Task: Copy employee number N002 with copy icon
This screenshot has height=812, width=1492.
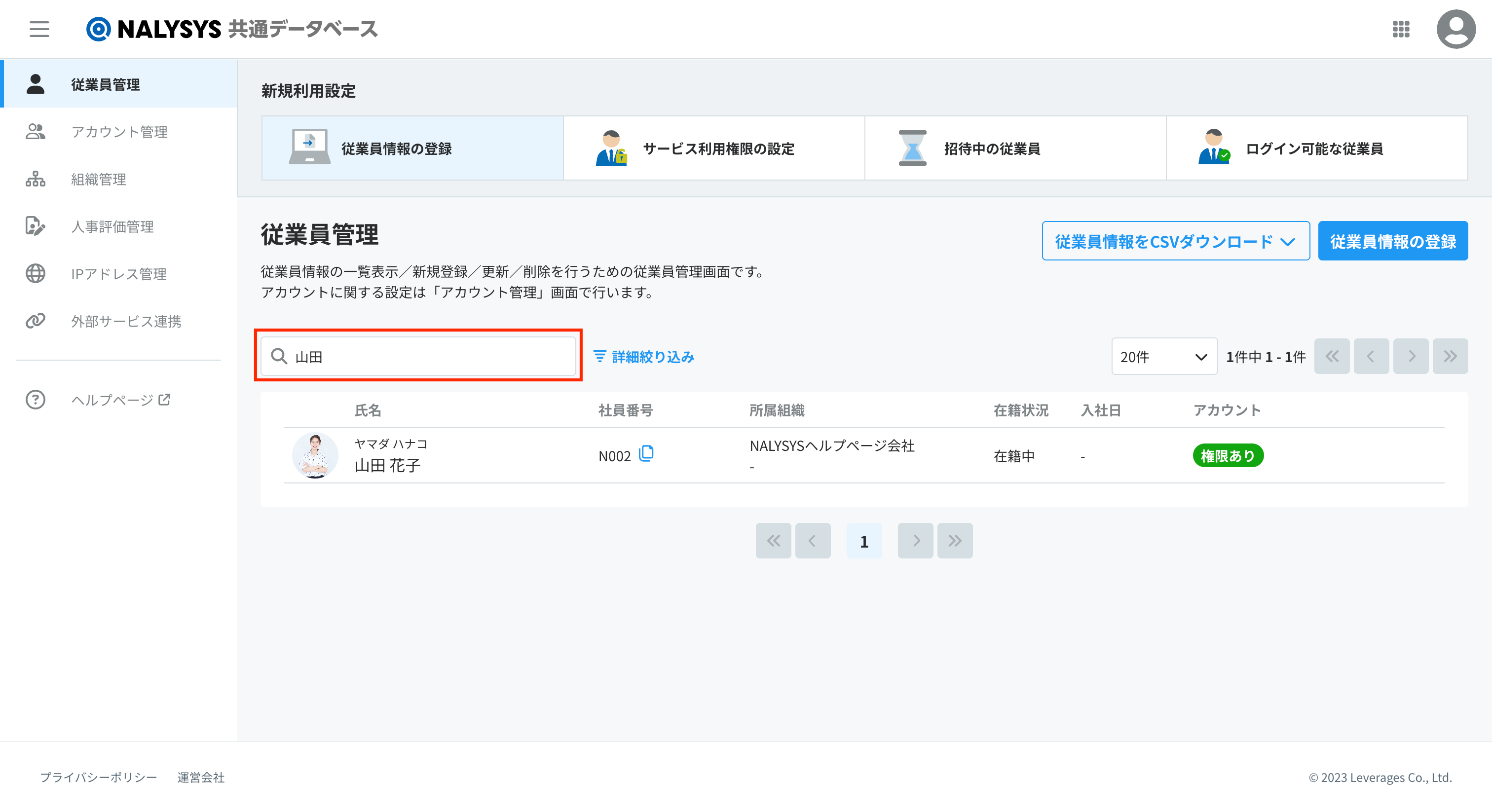Action: click(x=646, y=453)
